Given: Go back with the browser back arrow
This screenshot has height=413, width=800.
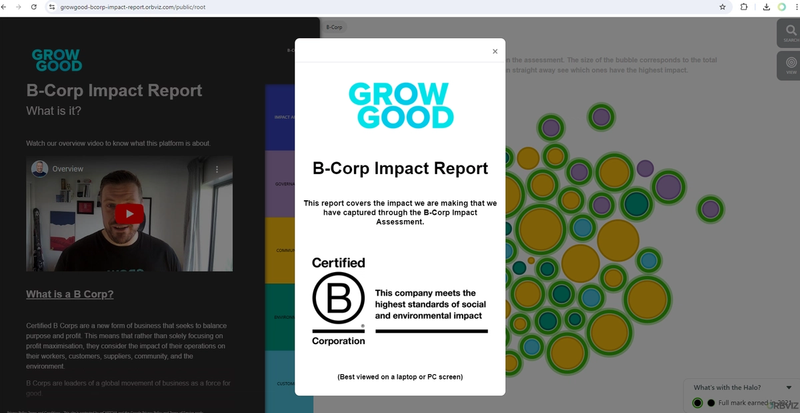Looking at the screenshot, I should tap(4, 7).
